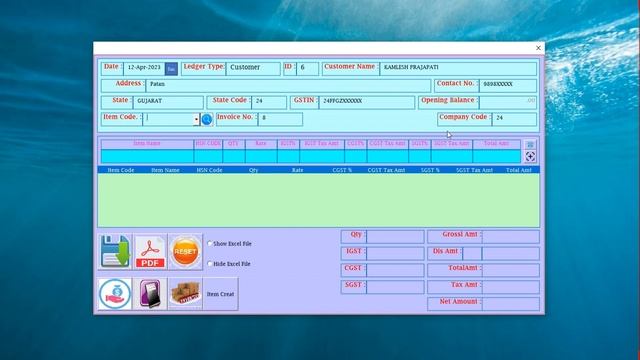Click the small icon above the add-row button
The image size is (640, 360).
pos(530,144)
